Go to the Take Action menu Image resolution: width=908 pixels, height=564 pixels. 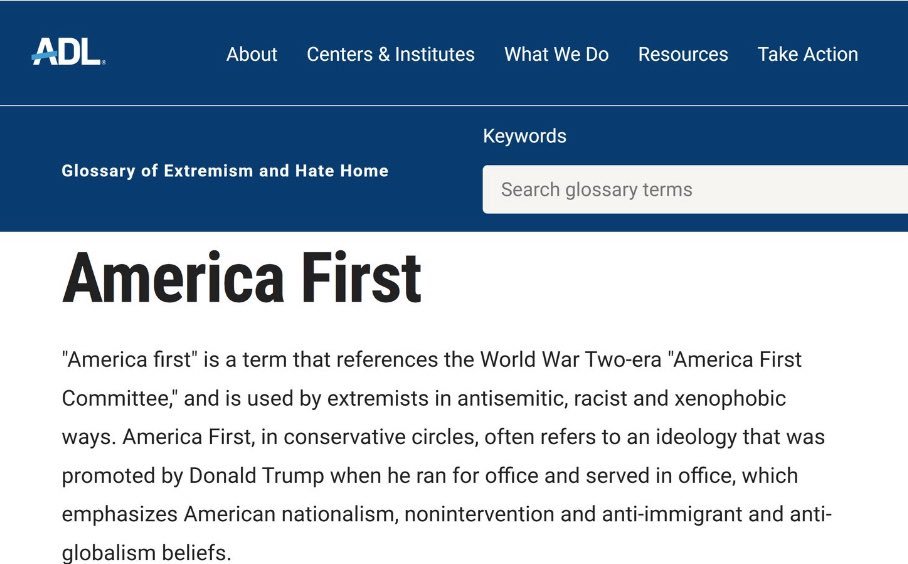[807, 54]
